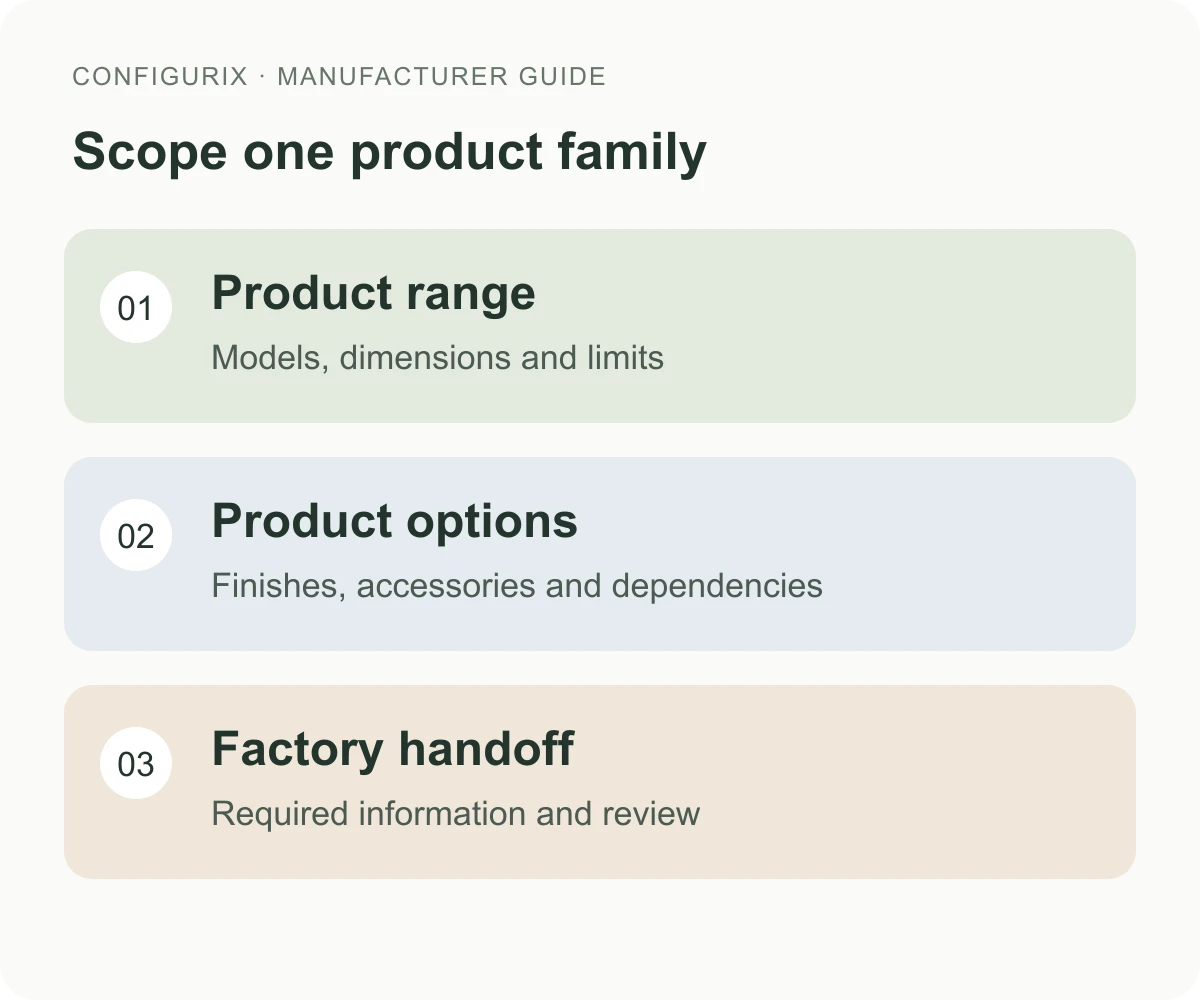The height and width of the screenshot is (1000, 1200).
Task: Open the Factory handoff heading
Action: tap(393, 749)
